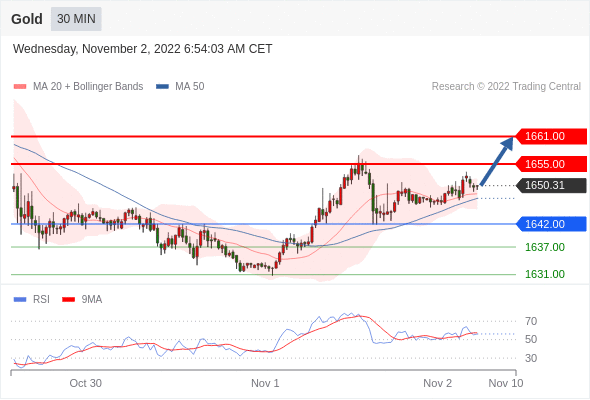Click the Nov 1 date axis label
590x400 pixels.
pos(265,383)
